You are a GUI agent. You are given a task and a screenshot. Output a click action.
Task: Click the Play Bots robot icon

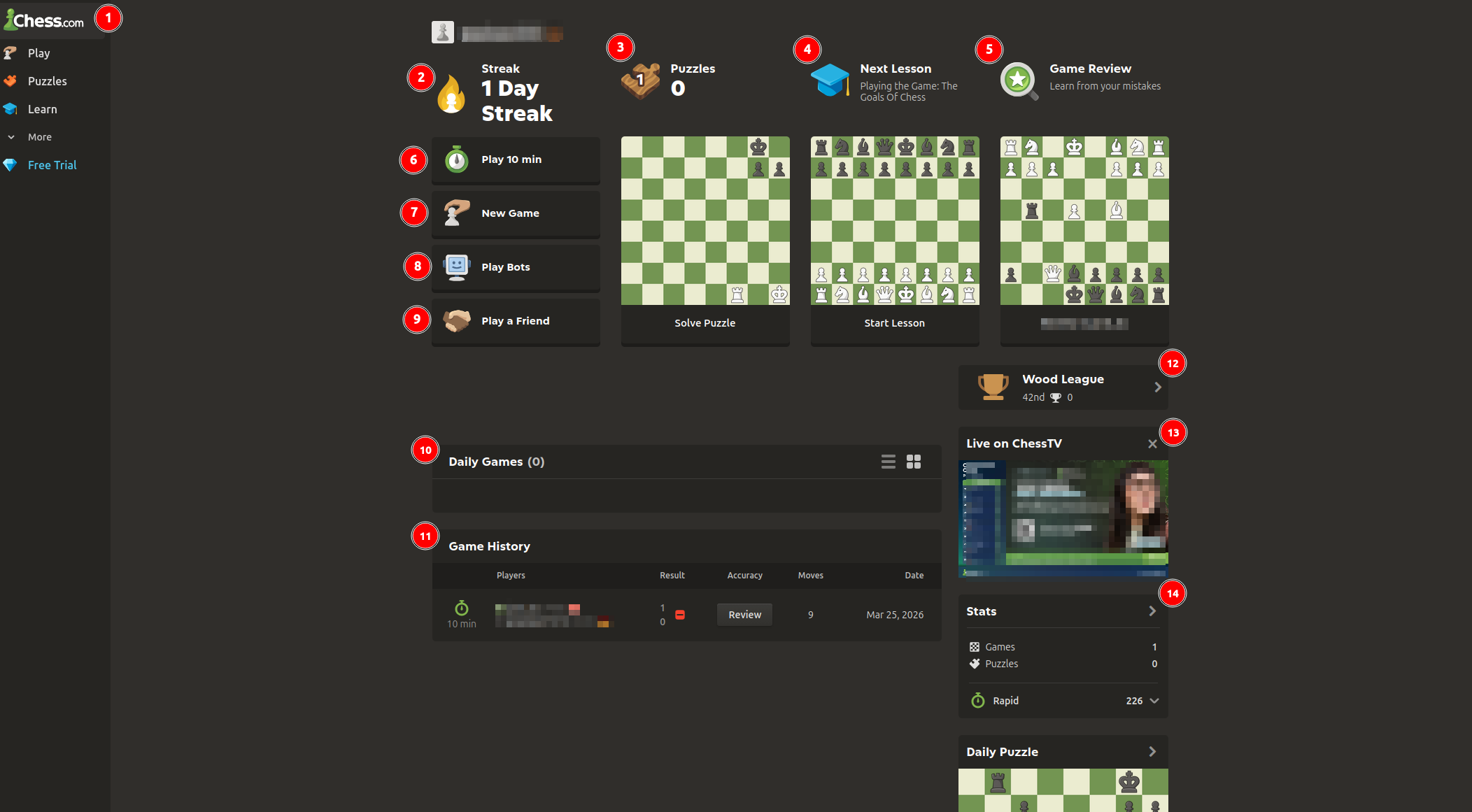[x=457, y=267]
